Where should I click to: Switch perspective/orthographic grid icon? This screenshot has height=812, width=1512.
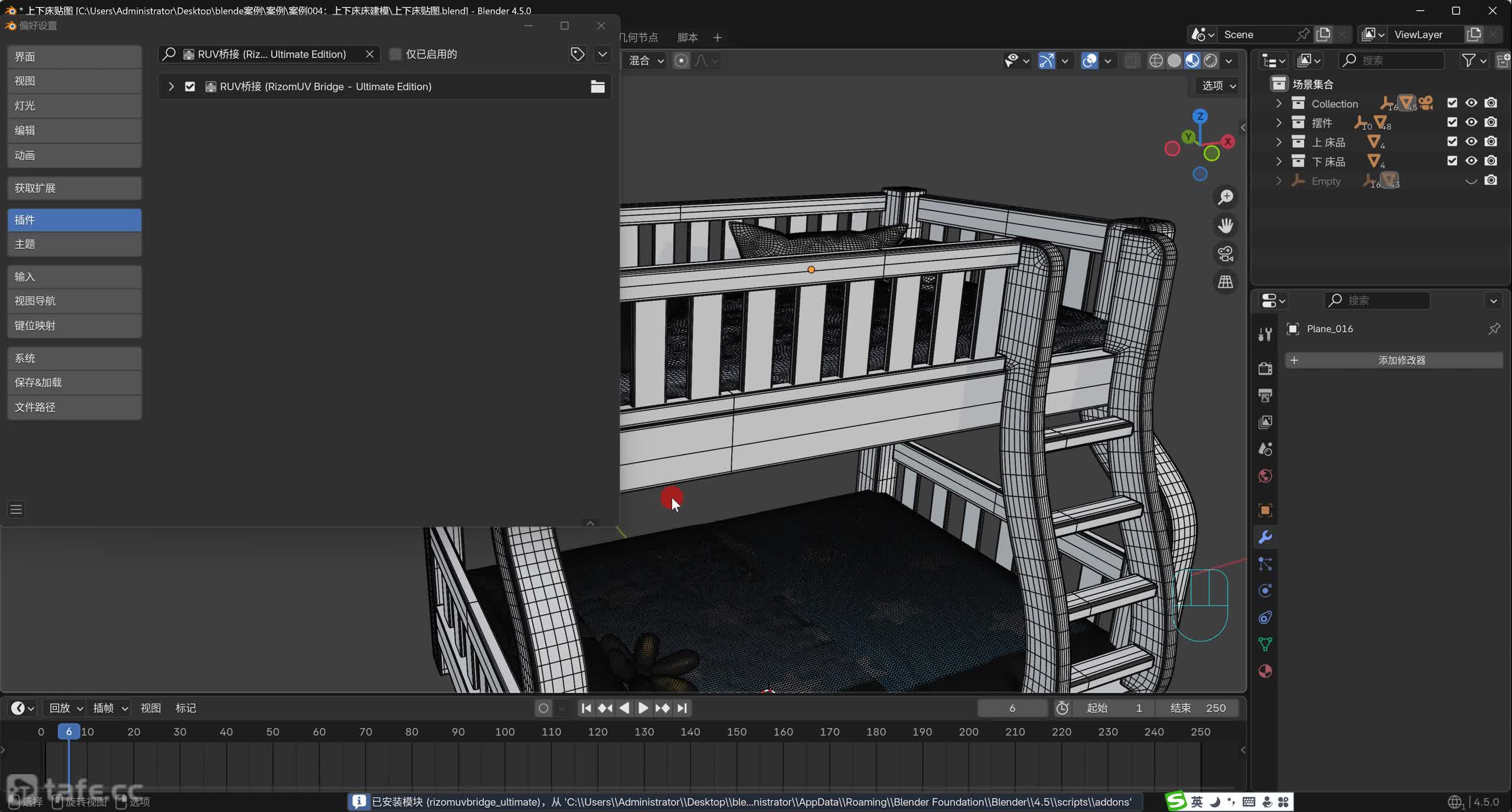(x=1226, y=282)
